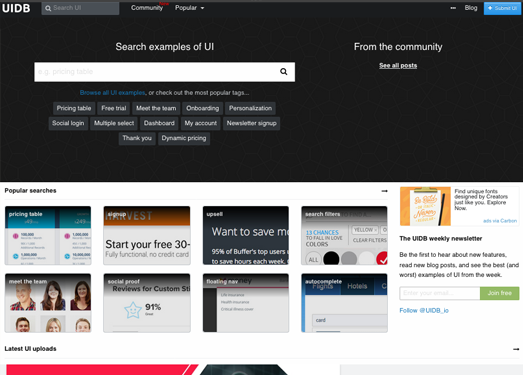
Task: Open the social proof thumbnail
Action: coord(147,303)
